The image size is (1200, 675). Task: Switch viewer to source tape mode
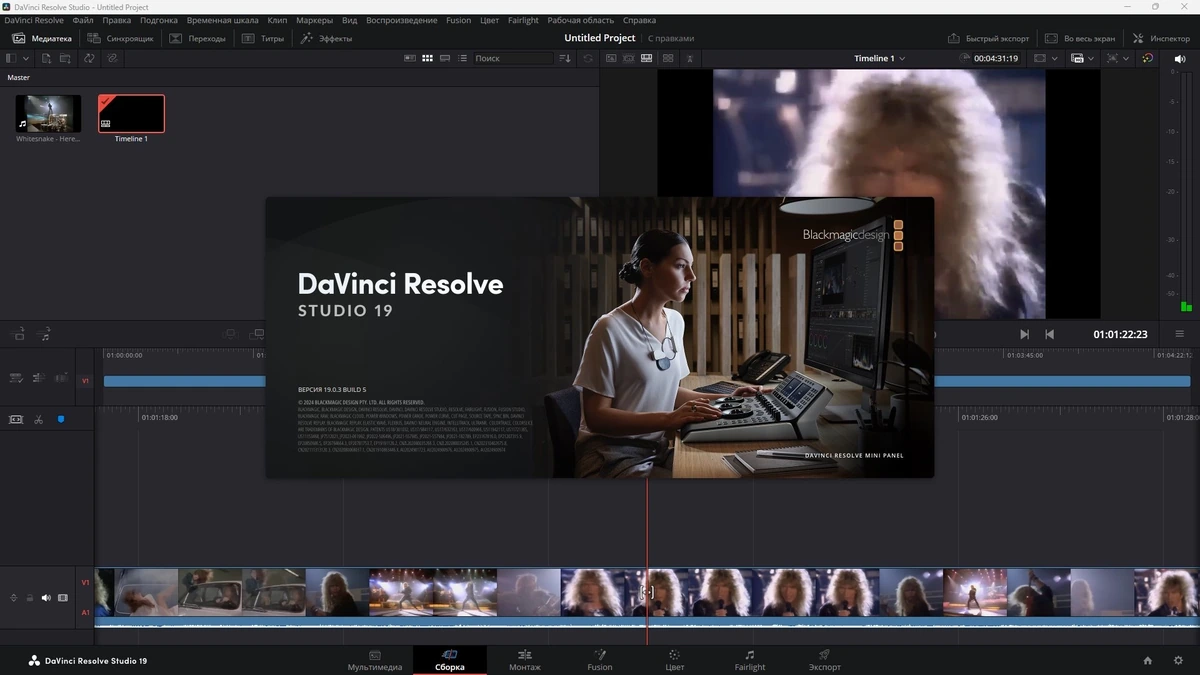pos(629,58)
